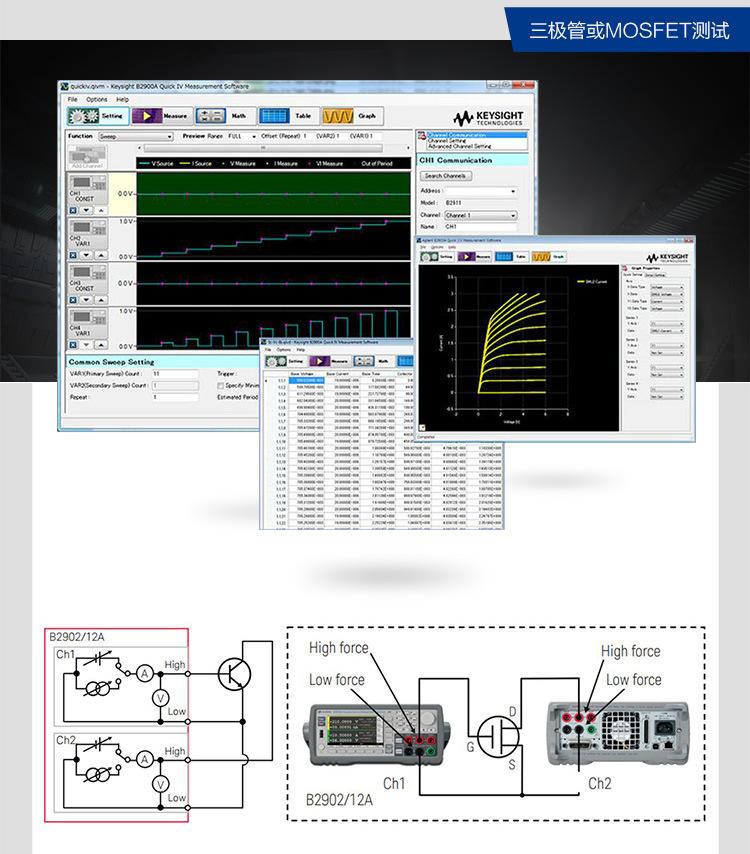The width and height of the screenshot is (750, 854).
Task: Open the Setting view with gear icon
Action: 97,116
